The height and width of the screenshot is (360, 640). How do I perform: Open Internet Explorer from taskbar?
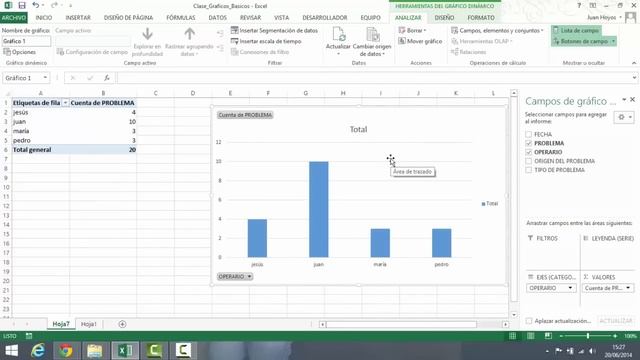(38, 351)
